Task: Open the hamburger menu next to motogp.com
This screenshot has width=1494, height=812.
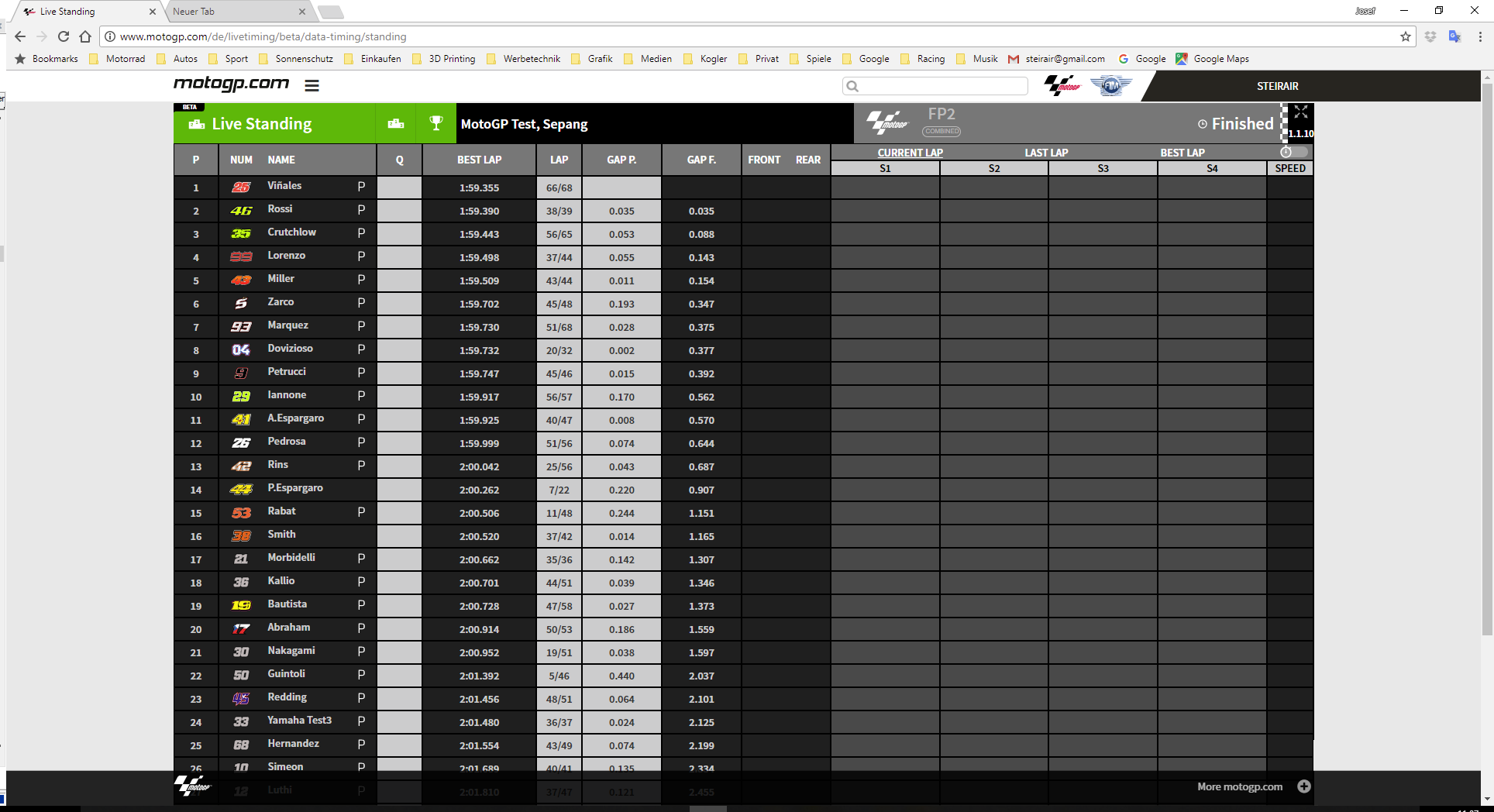Action: click(x=312, y=85)
